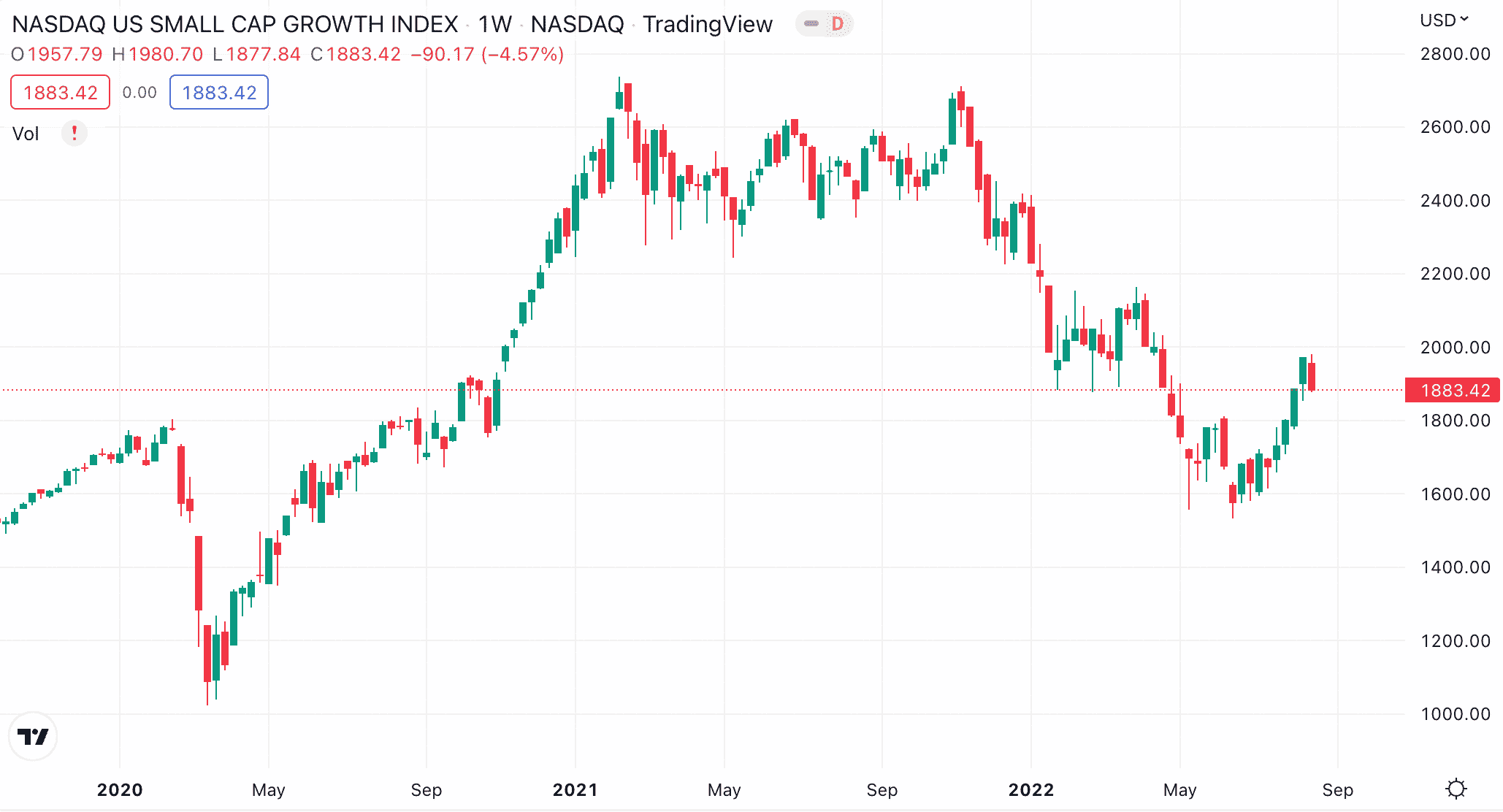Click the 1000.00 price scale label
The image size is (1503, 812).
1455,714
